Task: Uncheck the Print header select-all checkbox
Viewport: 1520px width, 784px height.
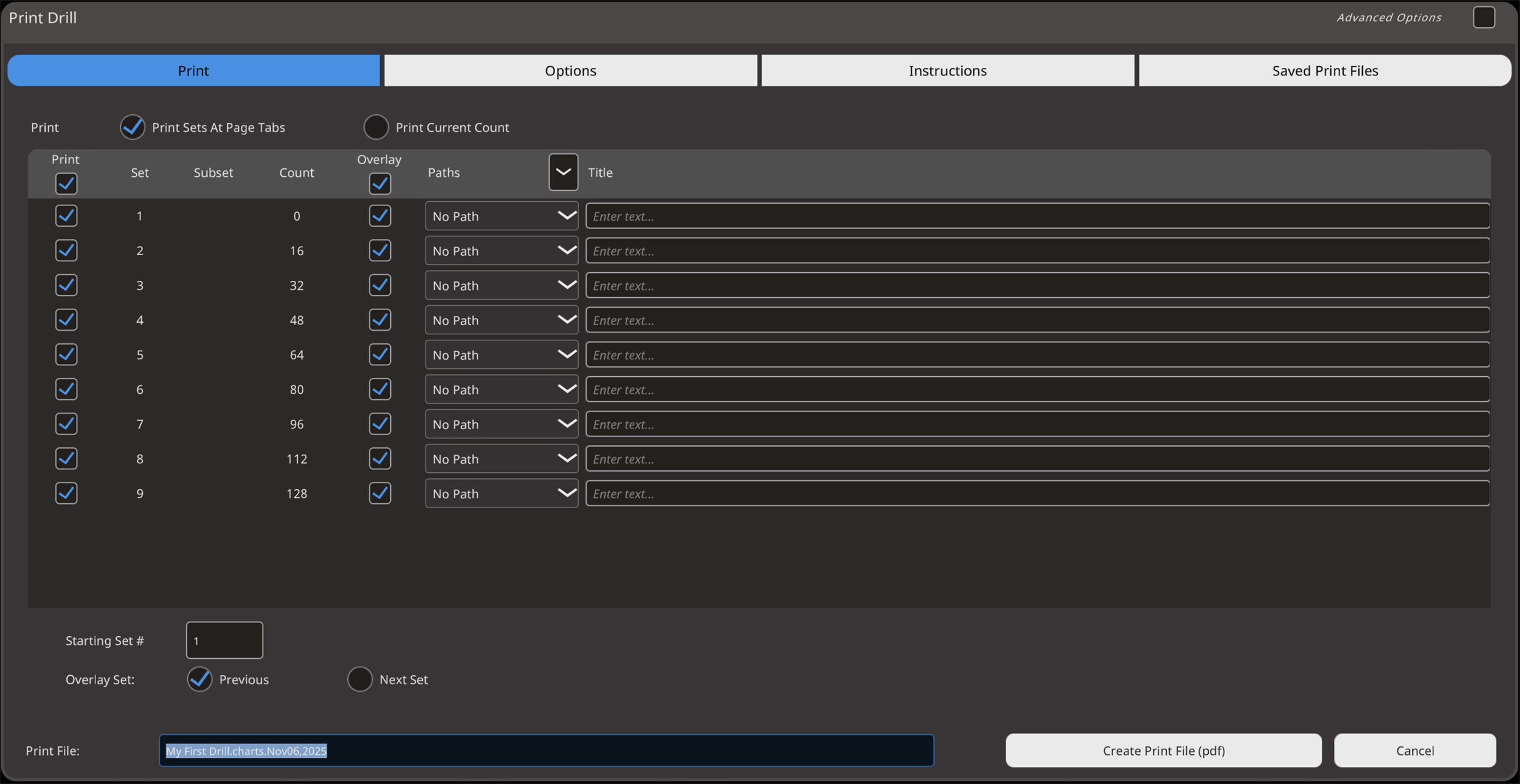Action: (66, 184)
